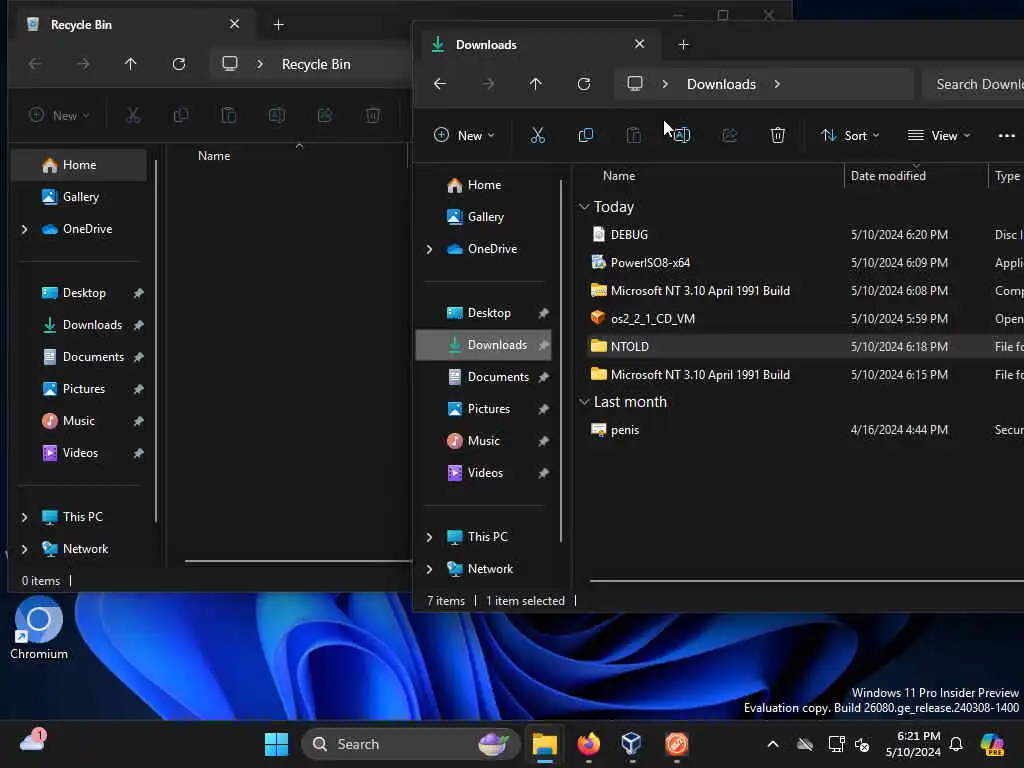Open weather widget on taskbar
The image size is (1024, 768).
[33, 741]
